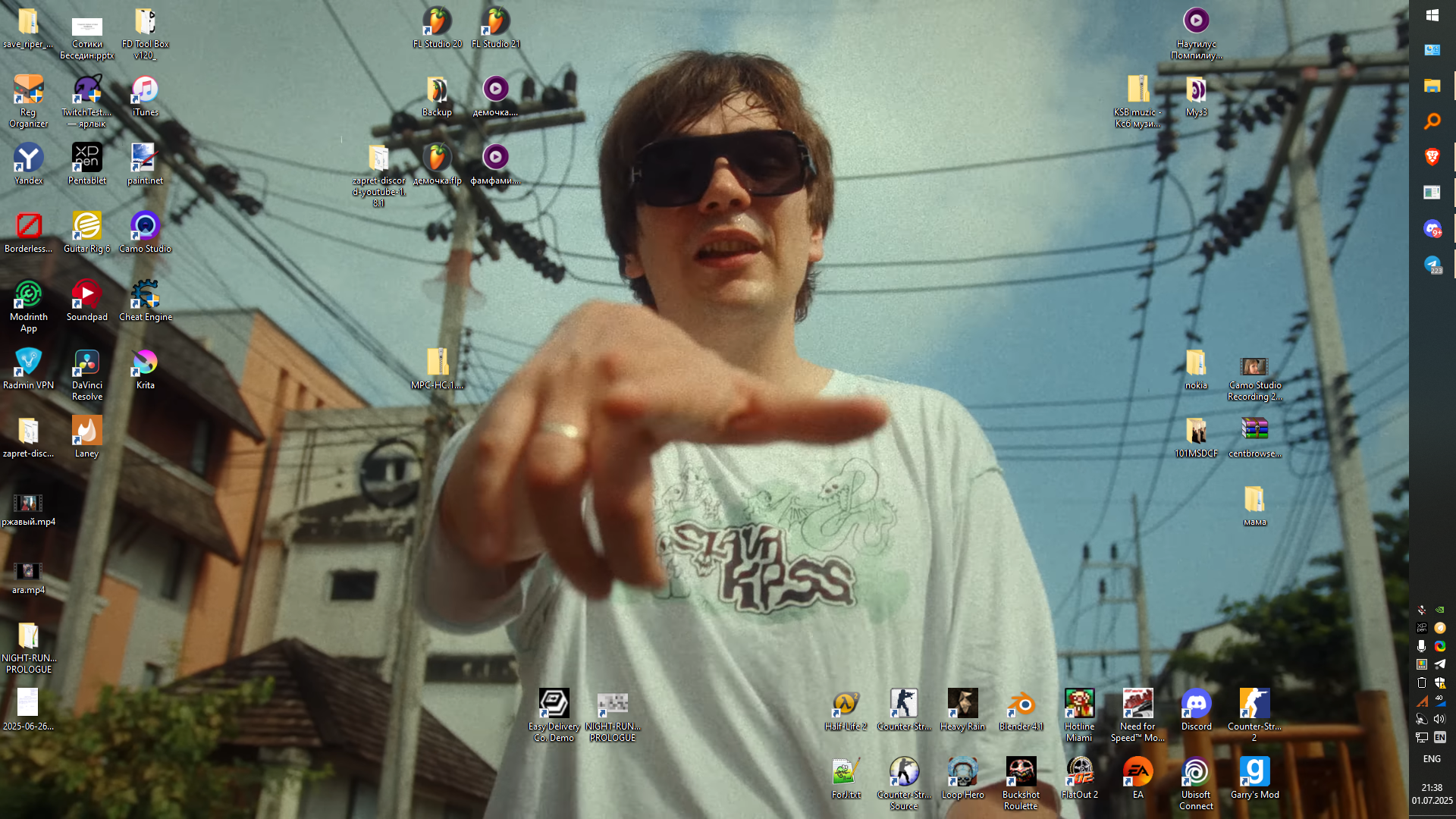Click the Soundpad desktop icon
Image resolution: width=1456 pixels, height=819 pixels.
[x=86, y=295]
